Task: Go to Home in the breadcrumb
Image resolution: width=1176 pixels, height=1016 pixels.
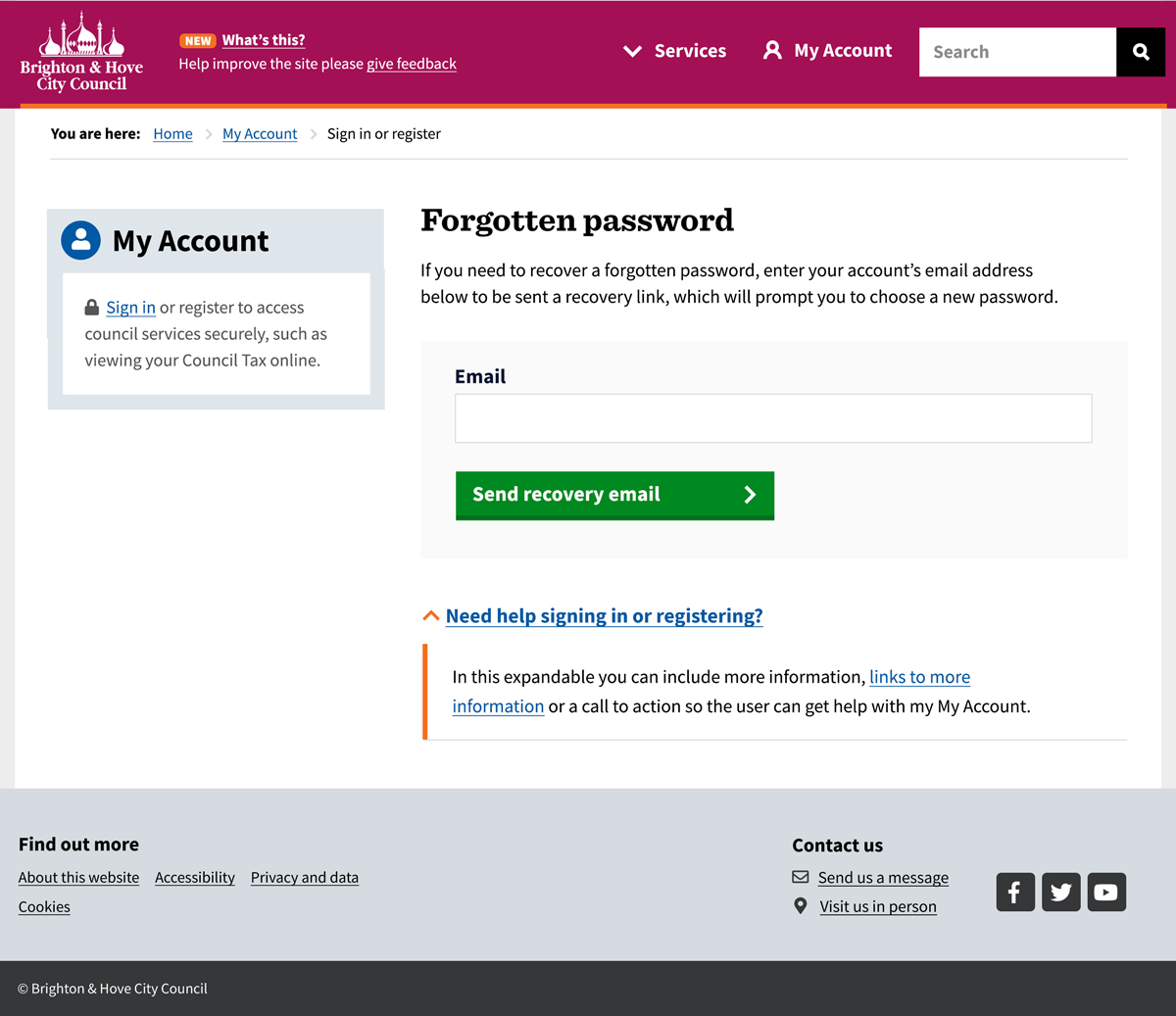Action: pyautogui.click(x=172, y=134)
